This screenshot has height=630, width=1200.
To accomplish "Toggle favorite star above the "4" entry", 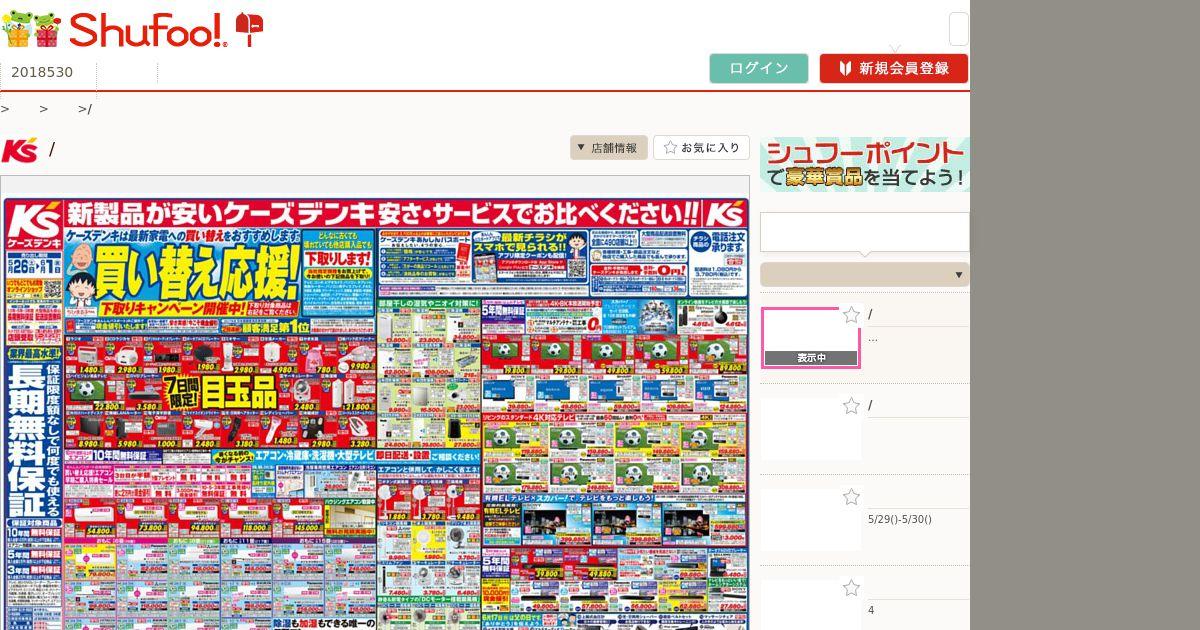I will (x=851, y=588).
